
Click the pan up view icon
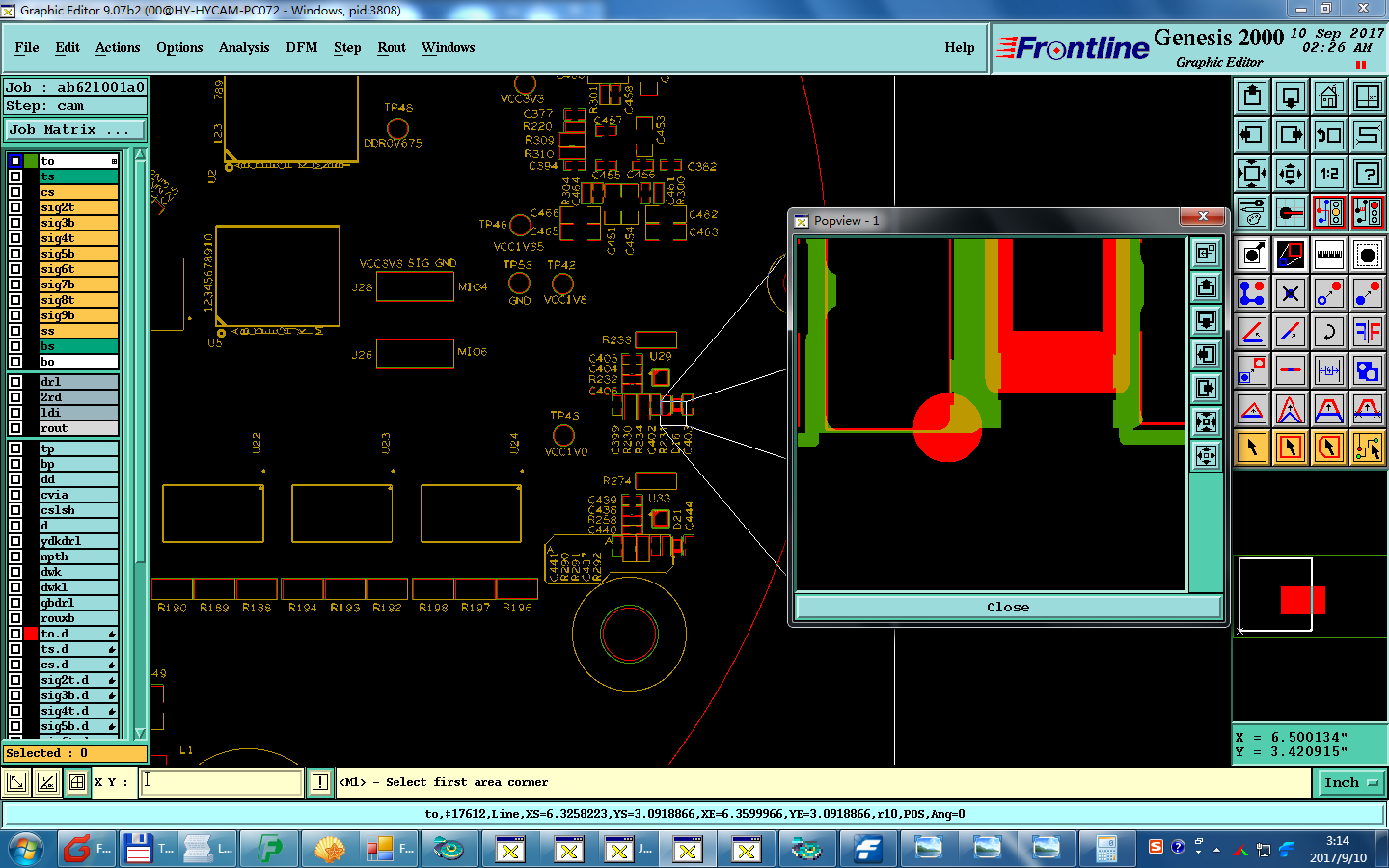click(1252, 96)
